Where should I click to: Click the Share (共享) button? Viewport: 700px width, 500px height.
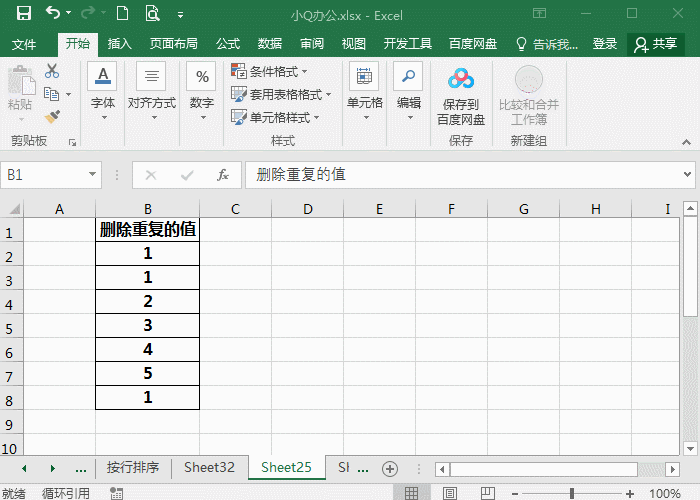pyautogui.click(x=655, y=44)
